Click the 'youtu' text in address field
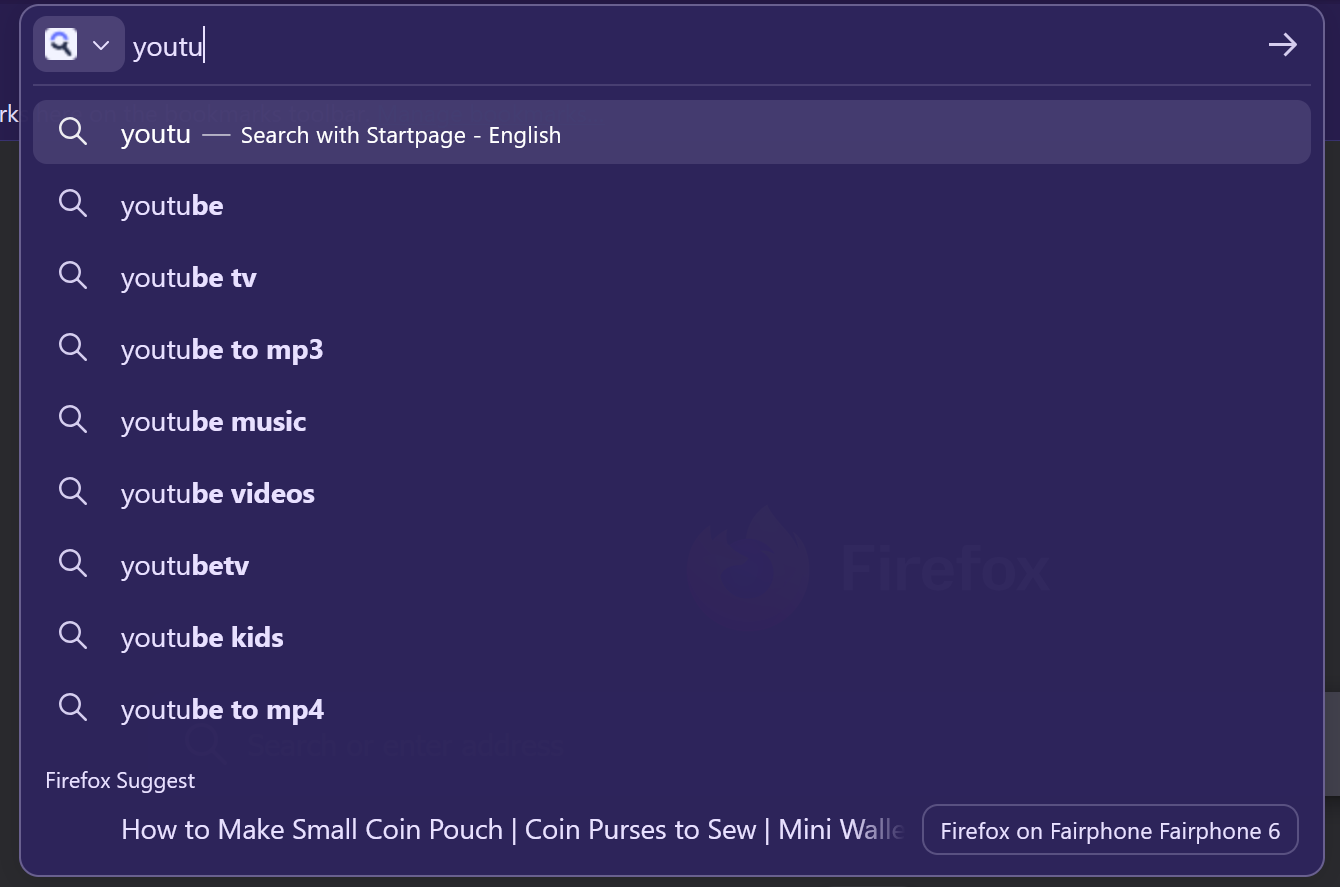 tap(167, 47)
